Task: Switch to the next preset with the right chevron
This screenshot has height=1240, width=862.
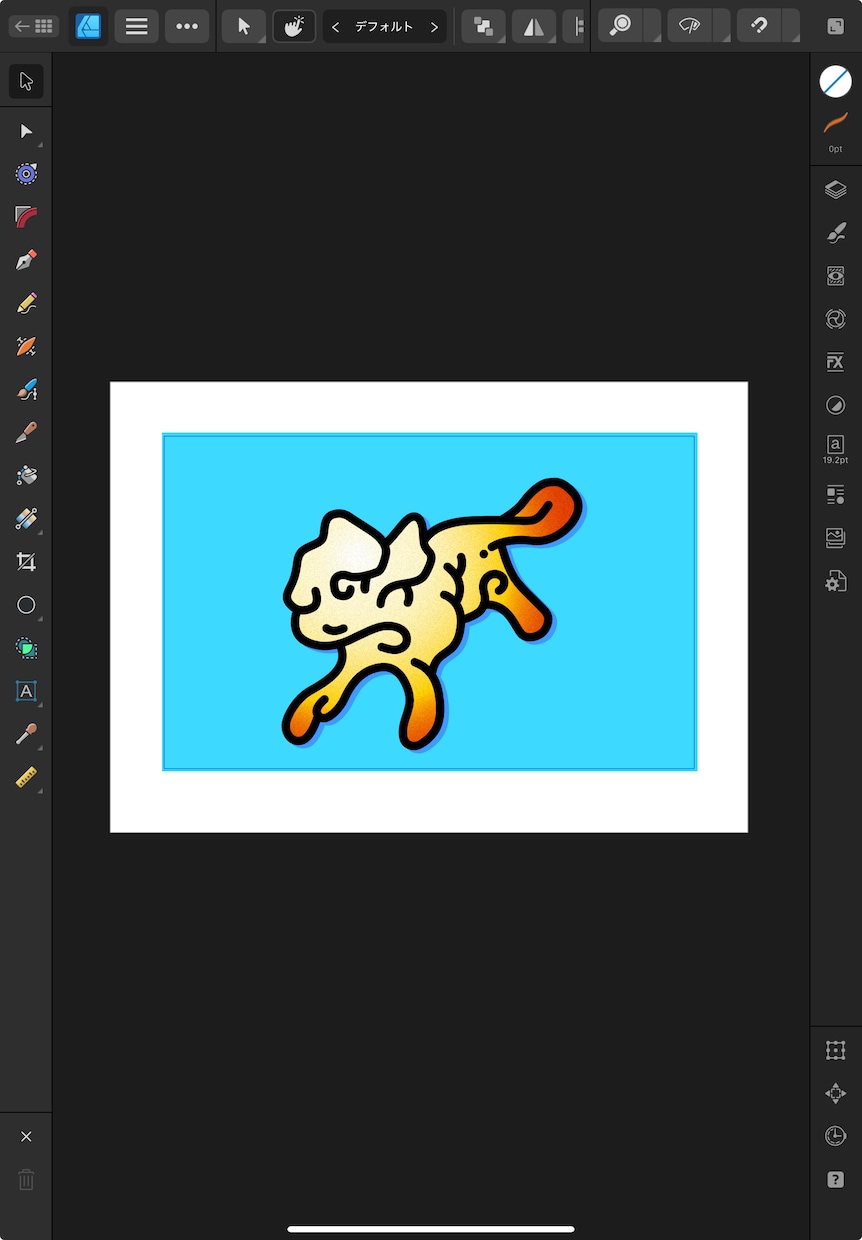Action: [434, 27]
